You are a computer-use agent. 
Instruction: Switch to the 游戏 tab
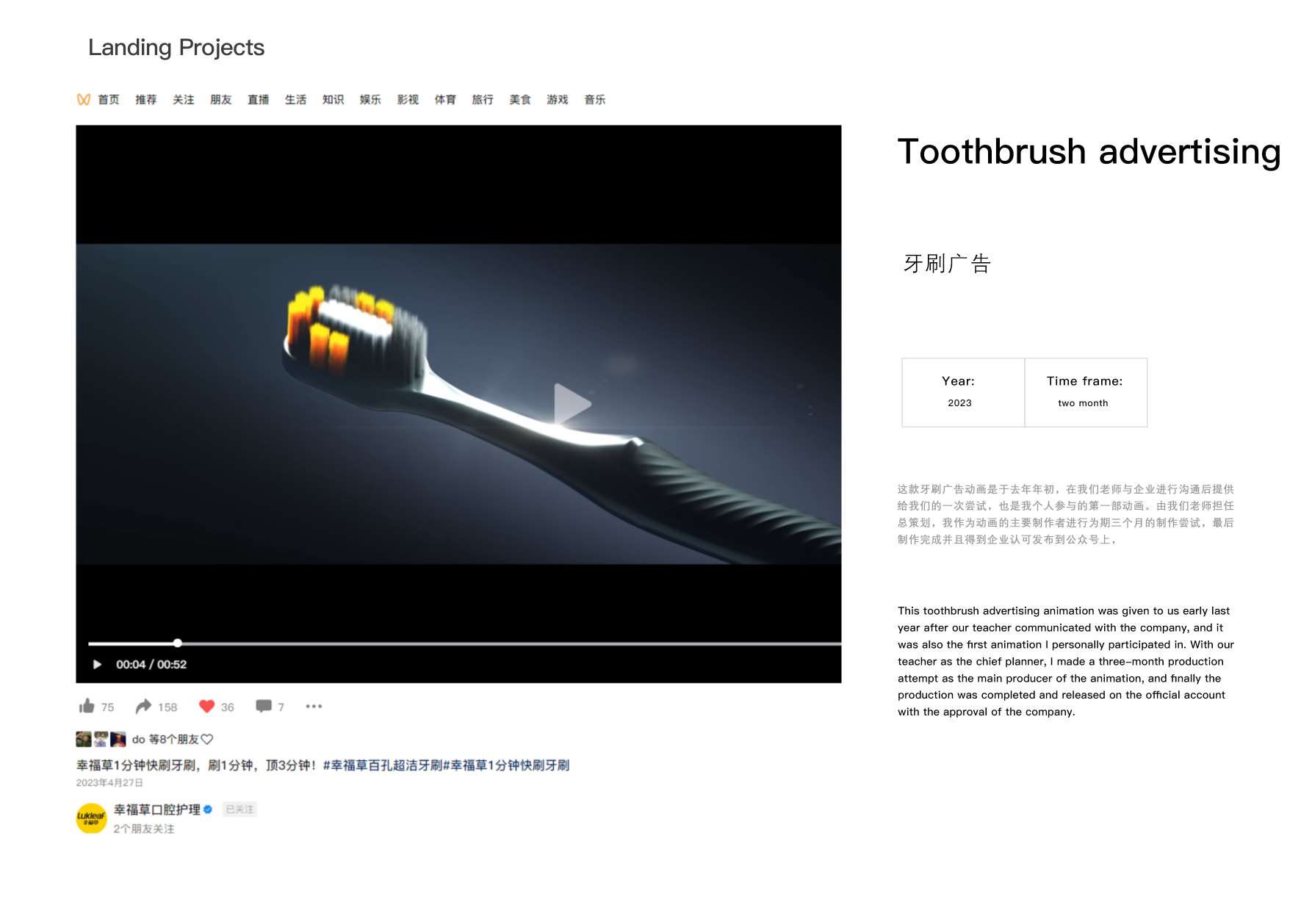[557, 99]
